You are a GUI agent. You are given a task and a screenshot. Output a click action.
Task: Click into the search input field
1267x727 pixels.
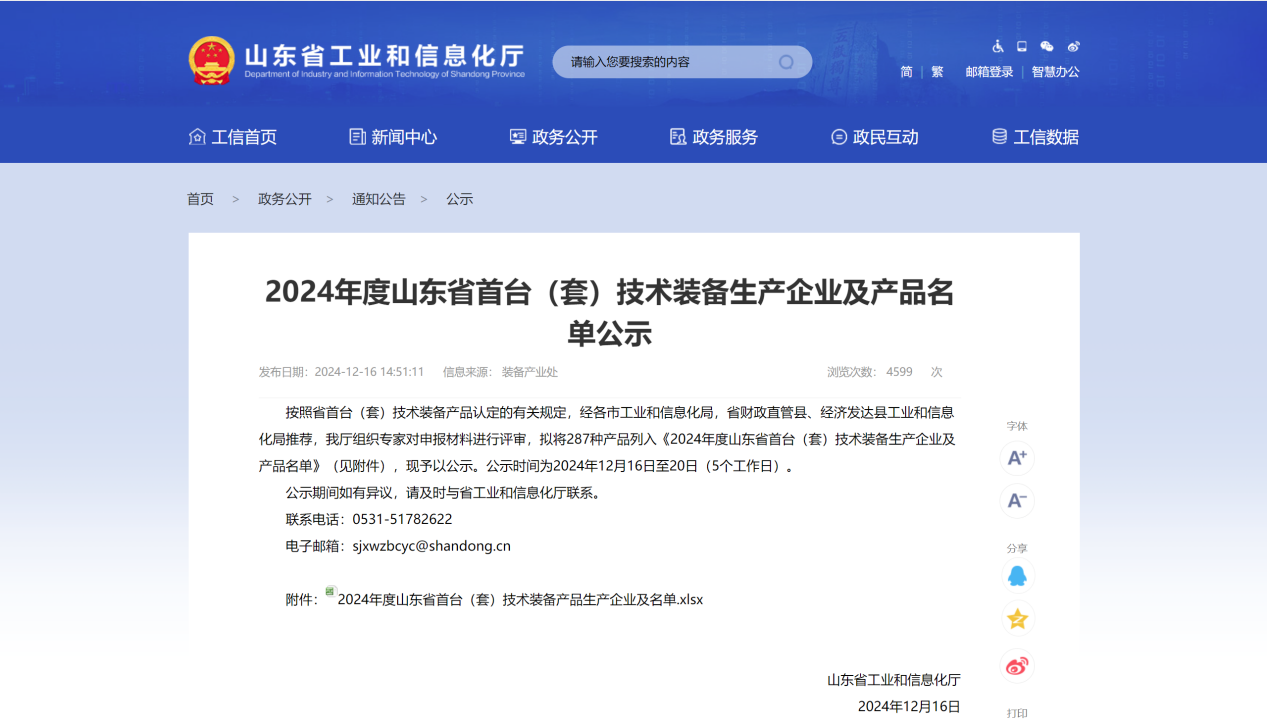click(670, 62)
